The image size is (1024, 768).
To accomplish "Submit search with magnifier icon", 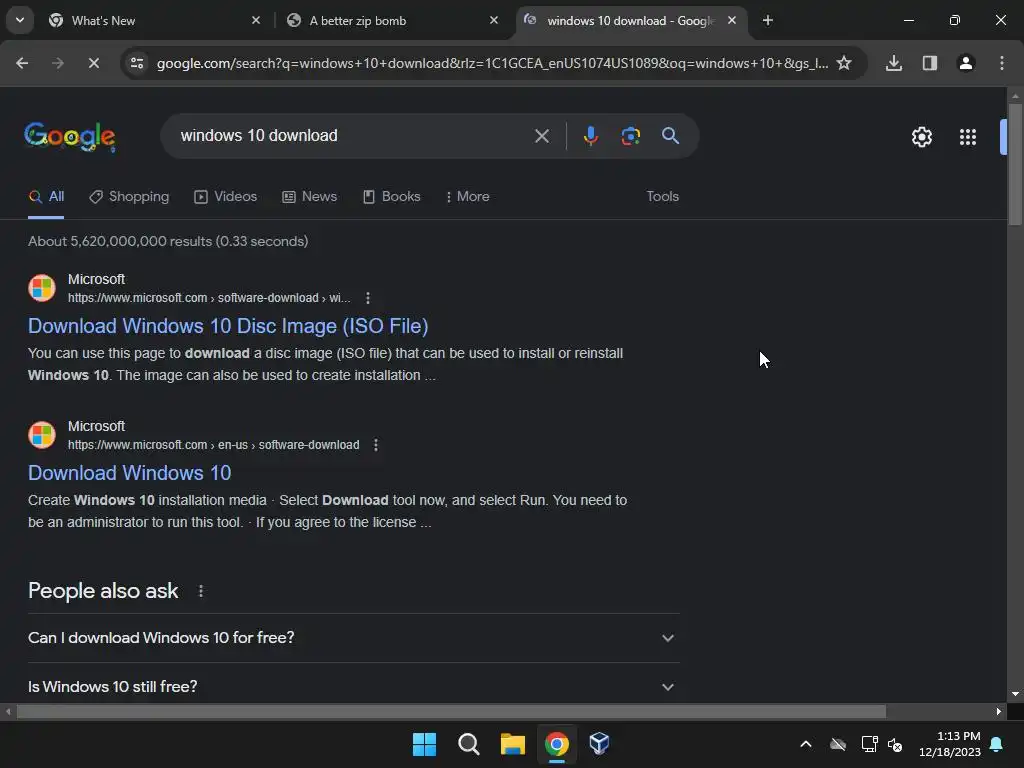I will click(x=670, y=136).
